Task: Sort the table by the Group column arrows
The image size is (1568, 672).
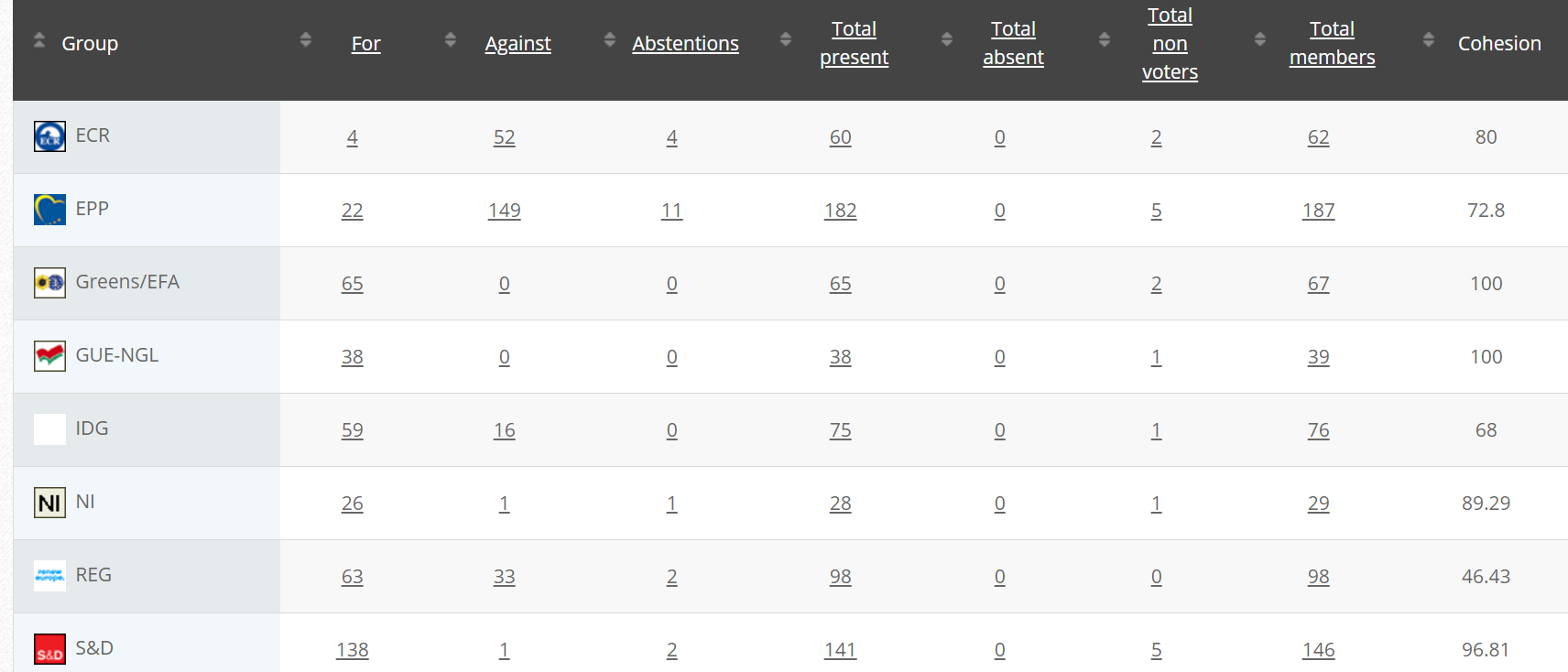Action: pyautogui.click(x=38, y=40)
